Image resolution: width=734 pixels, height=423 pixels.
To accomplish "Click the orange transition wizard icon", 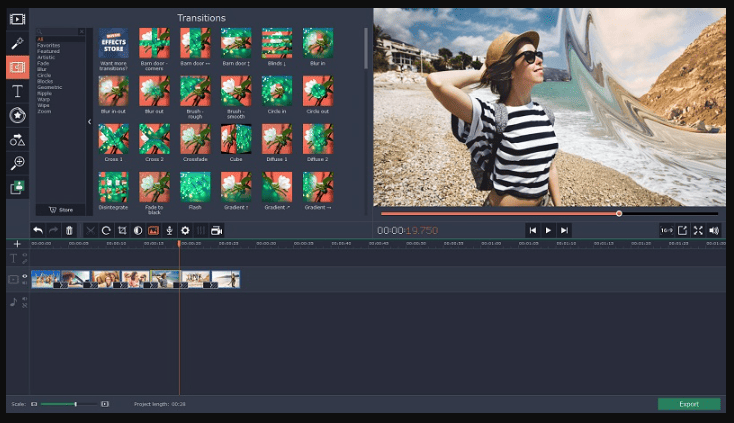I will (154, 230).
